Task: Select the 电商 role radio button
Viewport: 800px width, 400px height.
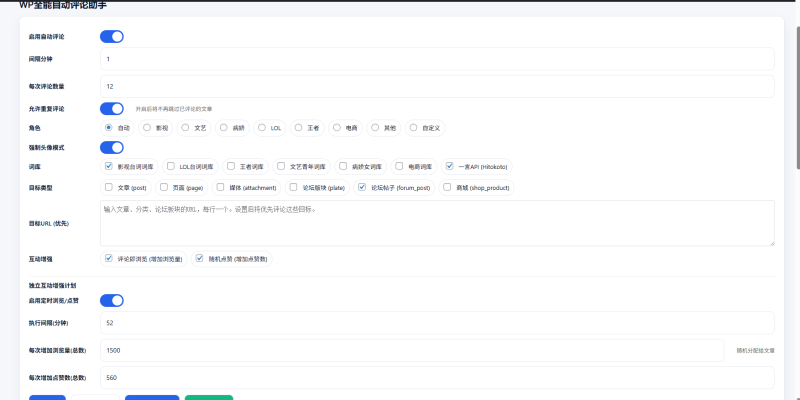Action: (337, 128)
